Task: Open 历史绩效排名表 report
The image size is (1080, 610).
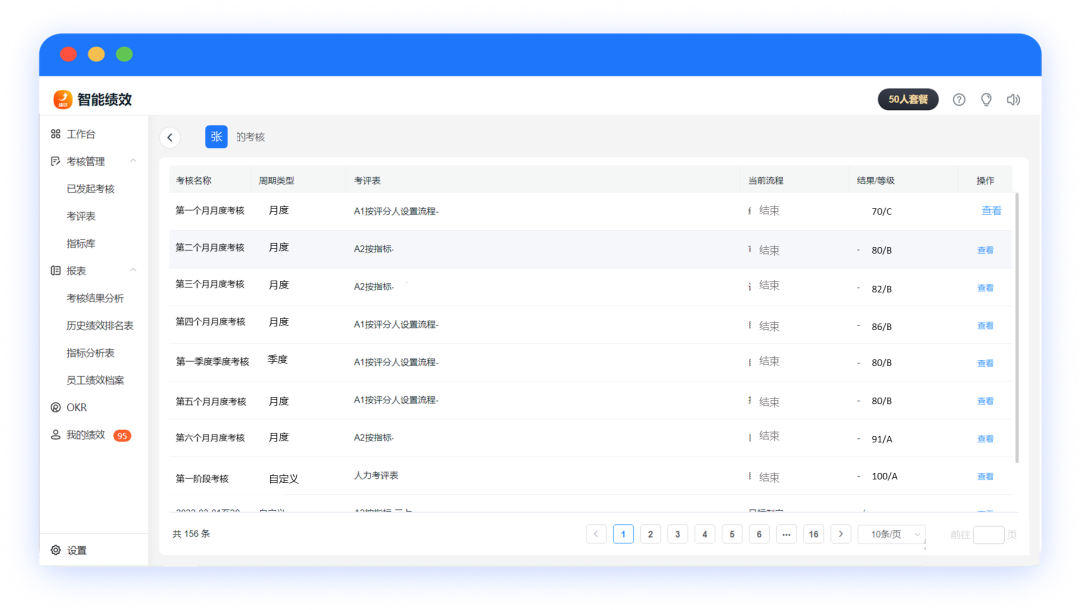Action: click(100, 326)
